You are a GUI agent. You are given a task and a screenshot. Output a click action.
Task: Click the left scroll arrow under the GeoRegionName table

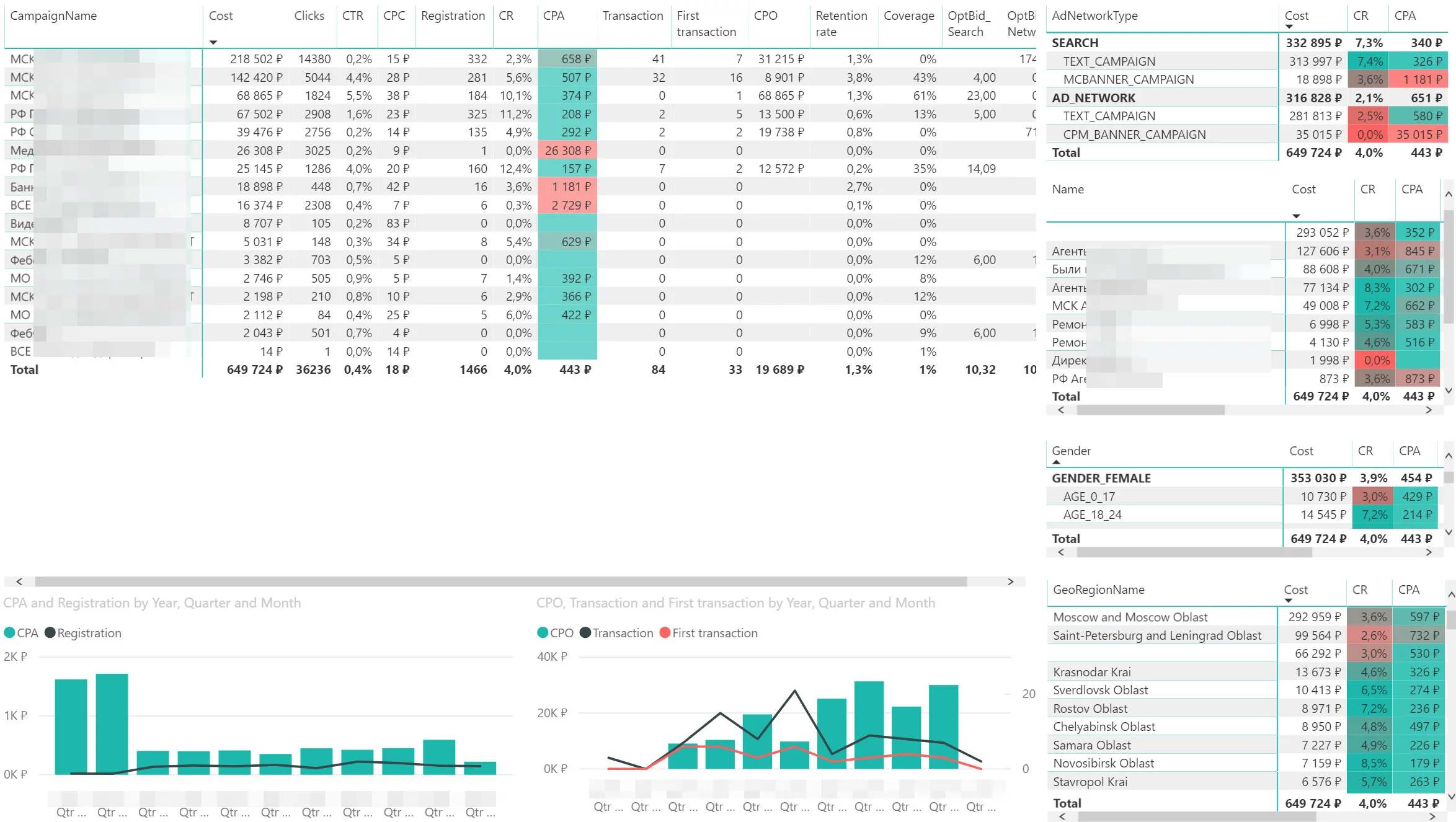[x=1062, y=816]
